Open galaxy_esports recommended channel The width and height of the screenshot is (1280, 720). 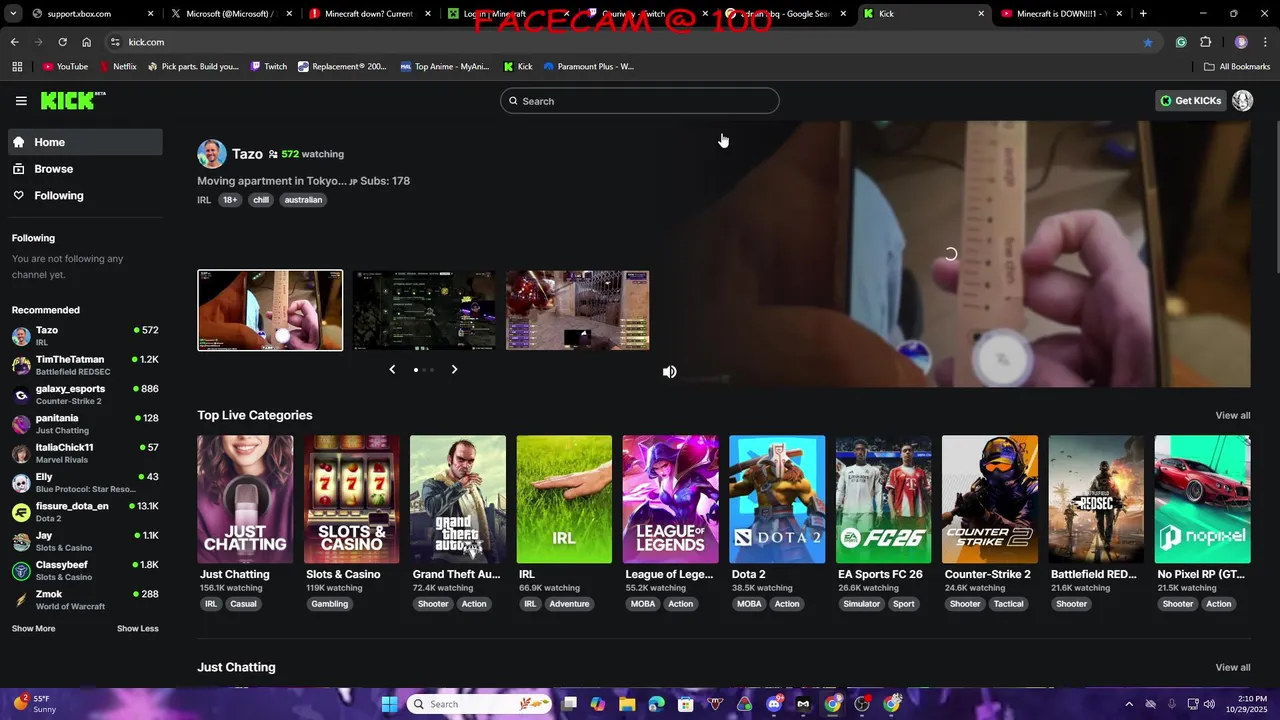pyautogui.click(x=85, y=395)
